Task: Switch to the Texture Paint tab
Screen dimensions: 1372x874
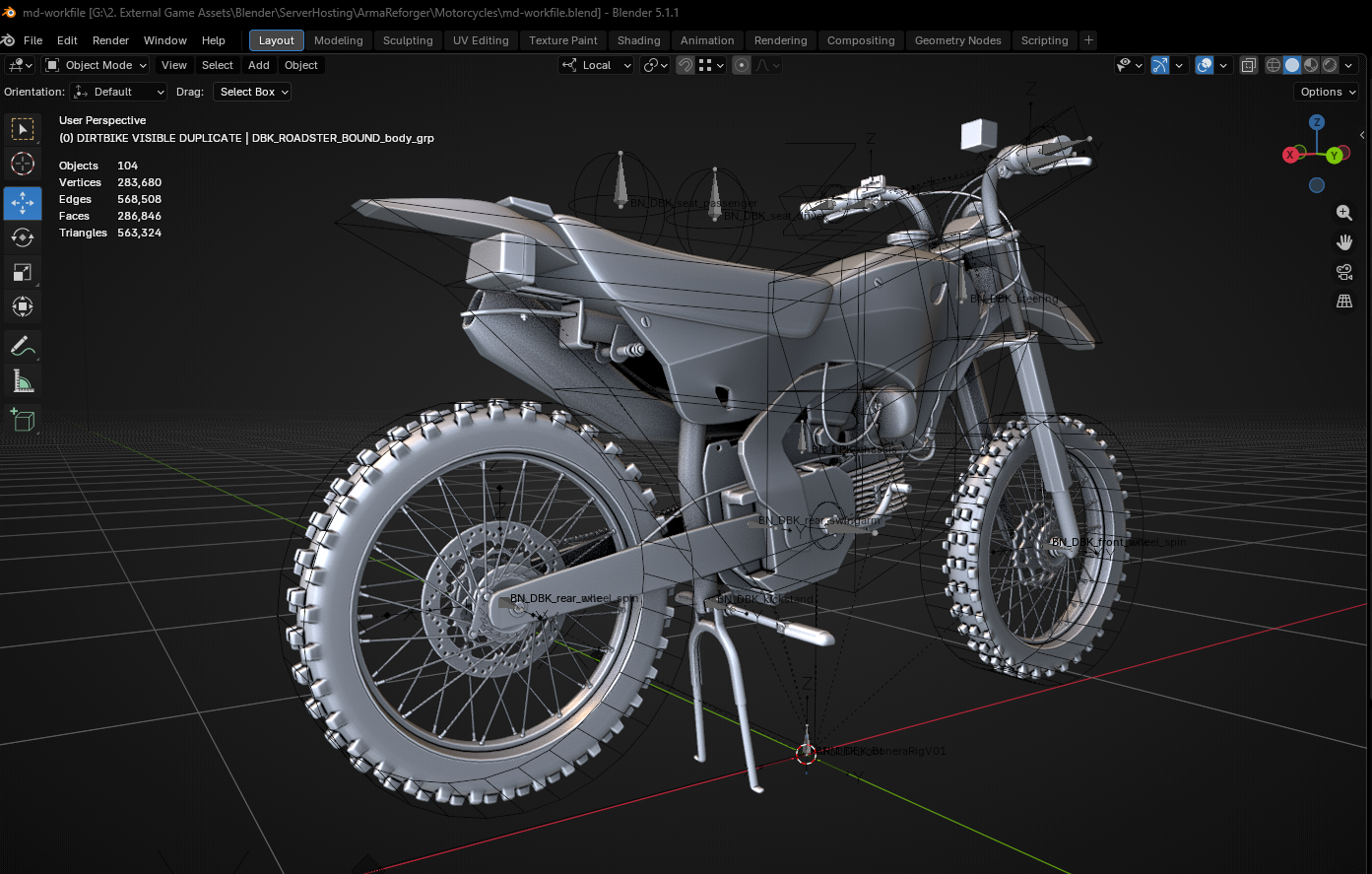Action: coord(562,40)
